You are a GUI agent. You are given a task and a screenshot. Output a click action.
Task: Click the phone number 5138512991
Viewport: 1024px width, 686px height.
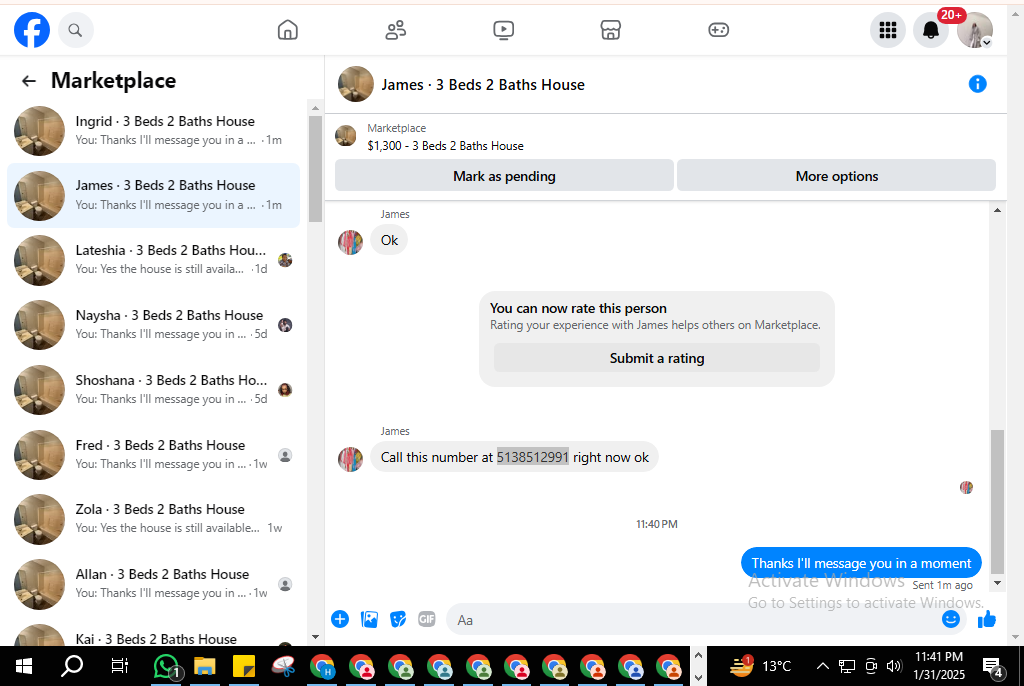point(532,457)
